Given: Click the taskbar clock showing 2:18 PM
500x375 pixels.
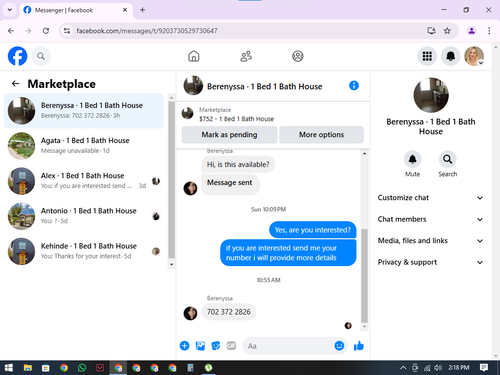Looking at the screenshot, I should point(459,368).
